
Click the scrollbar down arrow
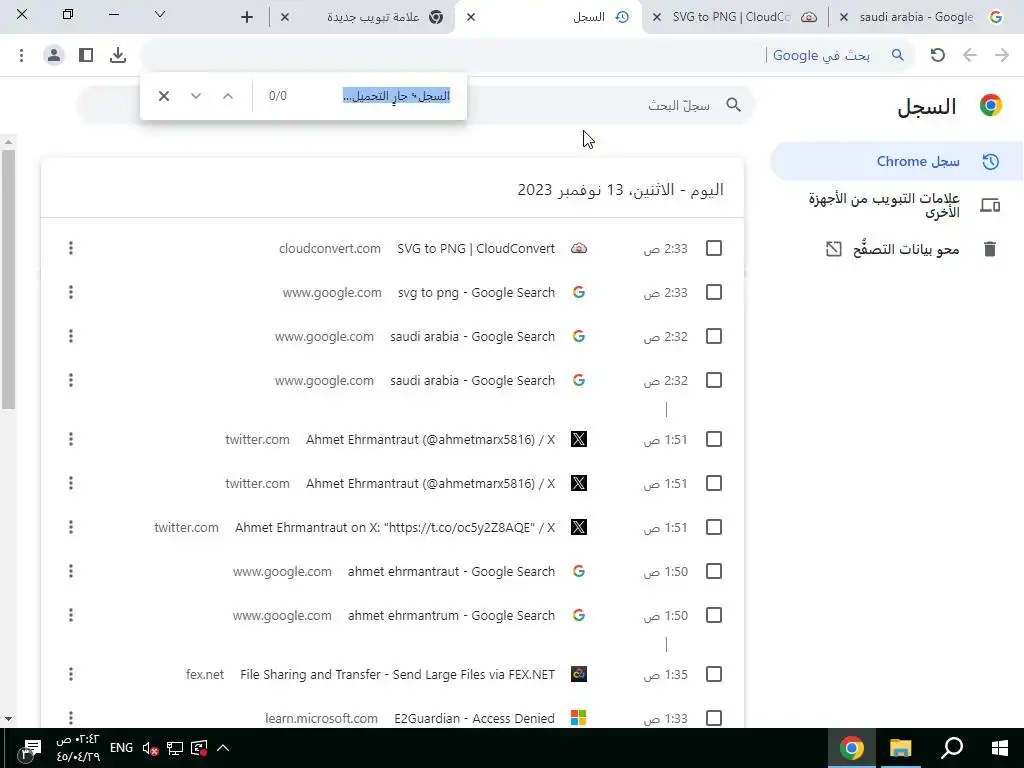(x=8, y=719)
